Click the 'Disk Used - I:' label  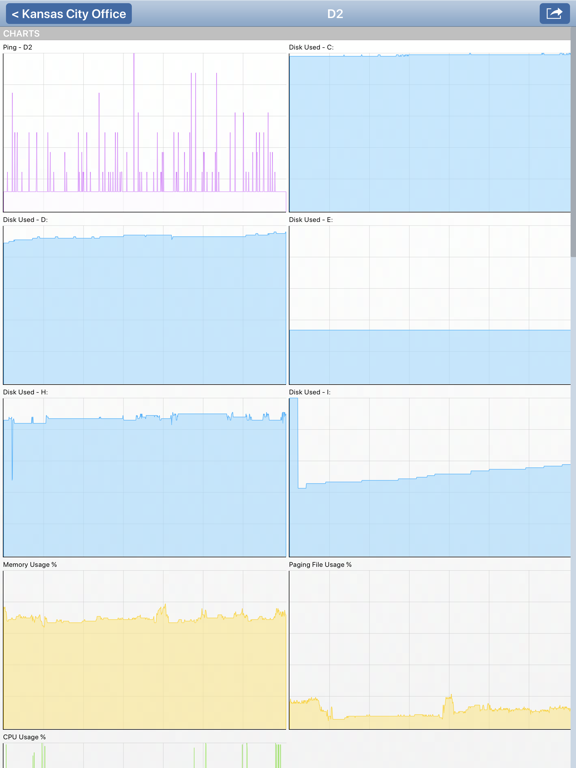[x=310, y=392]
